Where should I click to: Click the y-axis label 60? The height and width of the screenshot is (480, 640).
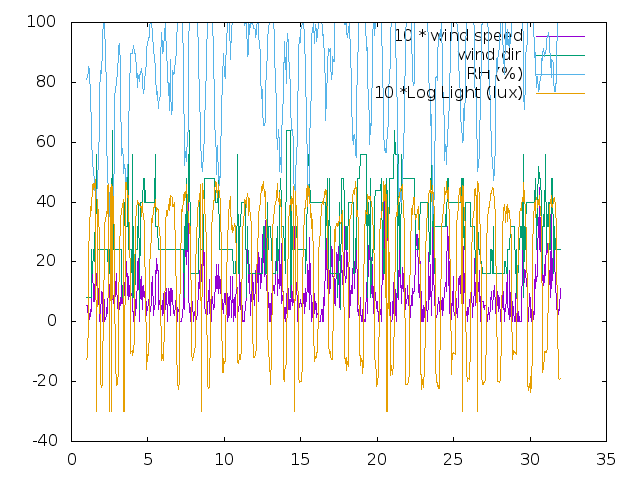tap(46, 142)
